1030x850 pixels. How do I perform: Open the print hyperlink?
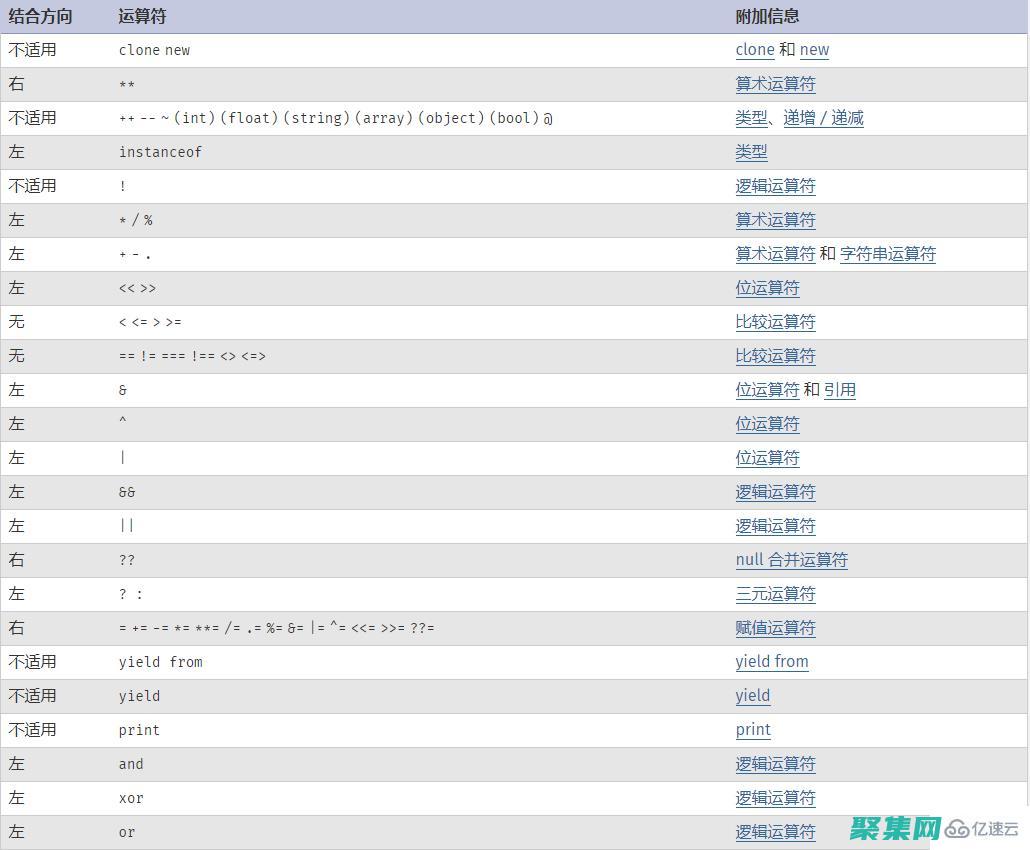[753, 730]
